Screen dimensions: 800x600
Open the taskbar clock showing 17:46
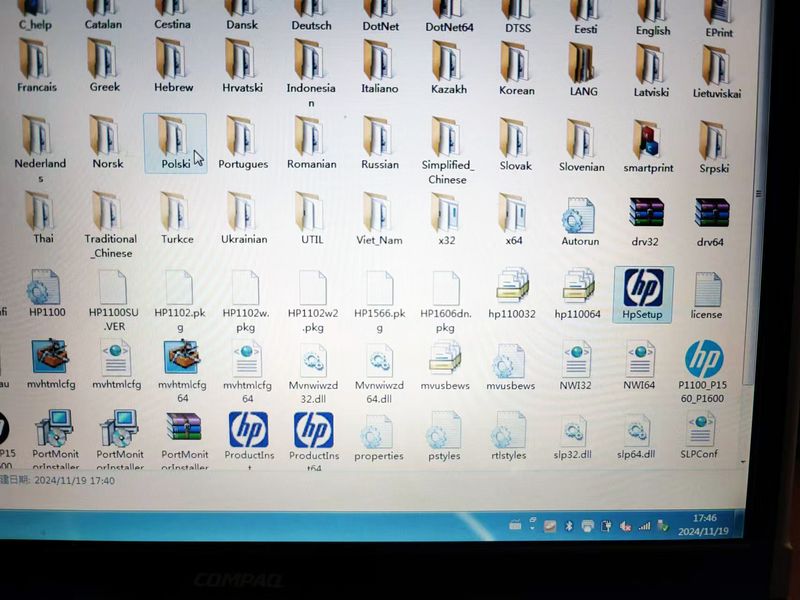point(705,525)
